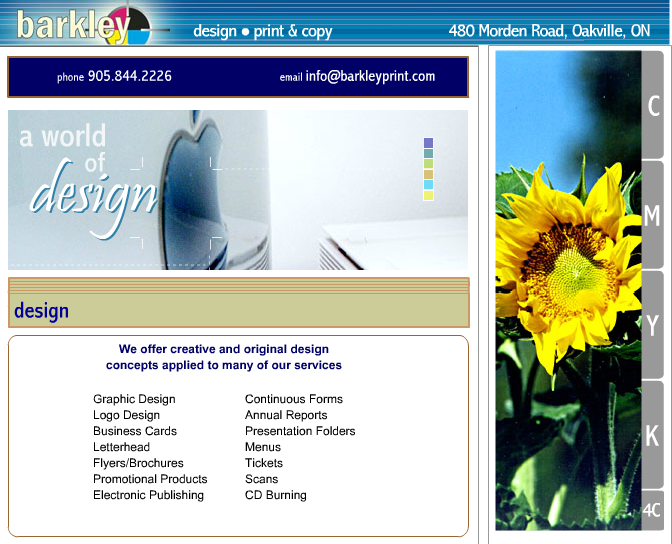Click the 'Logo Design' list item
Screen dimensions: 672x544
(x=126, y=415)
